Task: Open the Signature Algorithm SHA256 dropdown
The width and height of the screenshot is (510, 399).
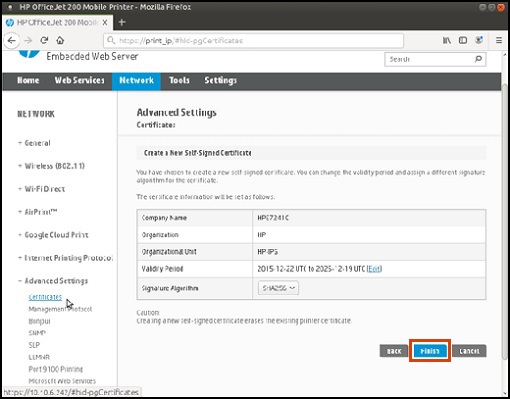Action: point(278,288)
